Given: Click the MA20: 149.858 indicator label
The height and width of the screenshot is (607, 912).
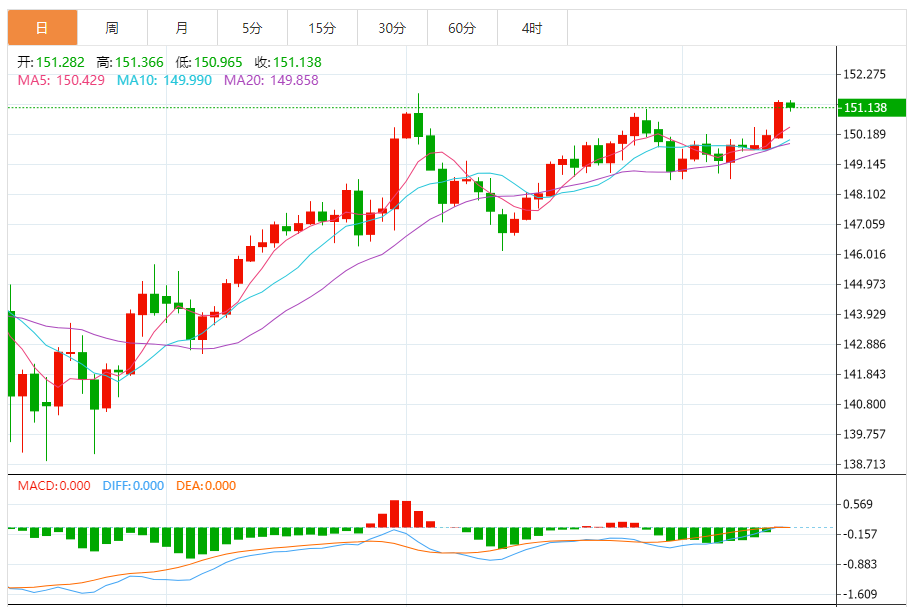Looking at the screenshot, I should click(x=271, y=80).
